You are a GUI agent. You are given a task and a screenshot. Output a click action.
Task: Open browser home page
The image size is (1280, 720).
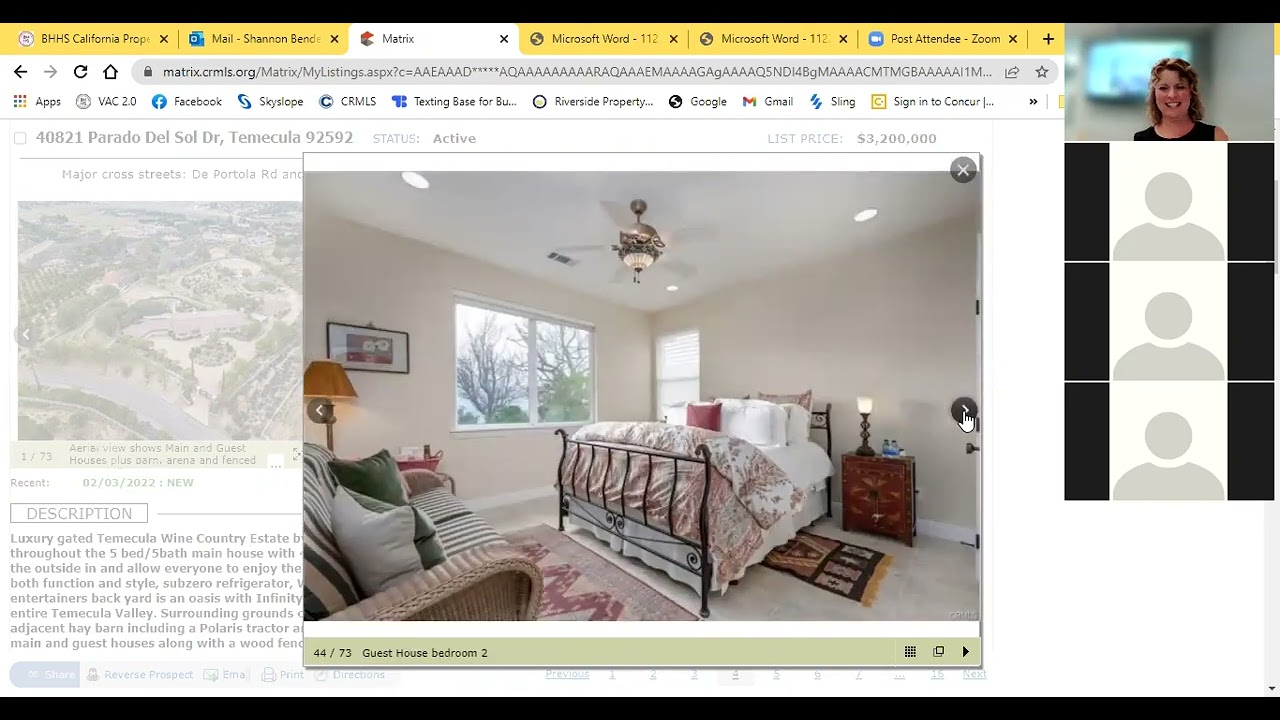(111, 72)
